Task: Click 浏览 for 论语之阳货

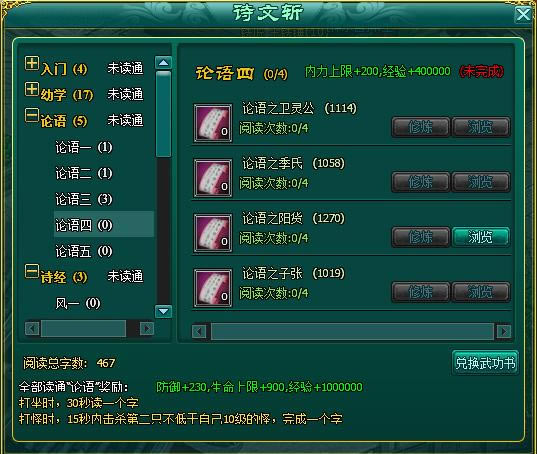Action: [x=481, y=237]
